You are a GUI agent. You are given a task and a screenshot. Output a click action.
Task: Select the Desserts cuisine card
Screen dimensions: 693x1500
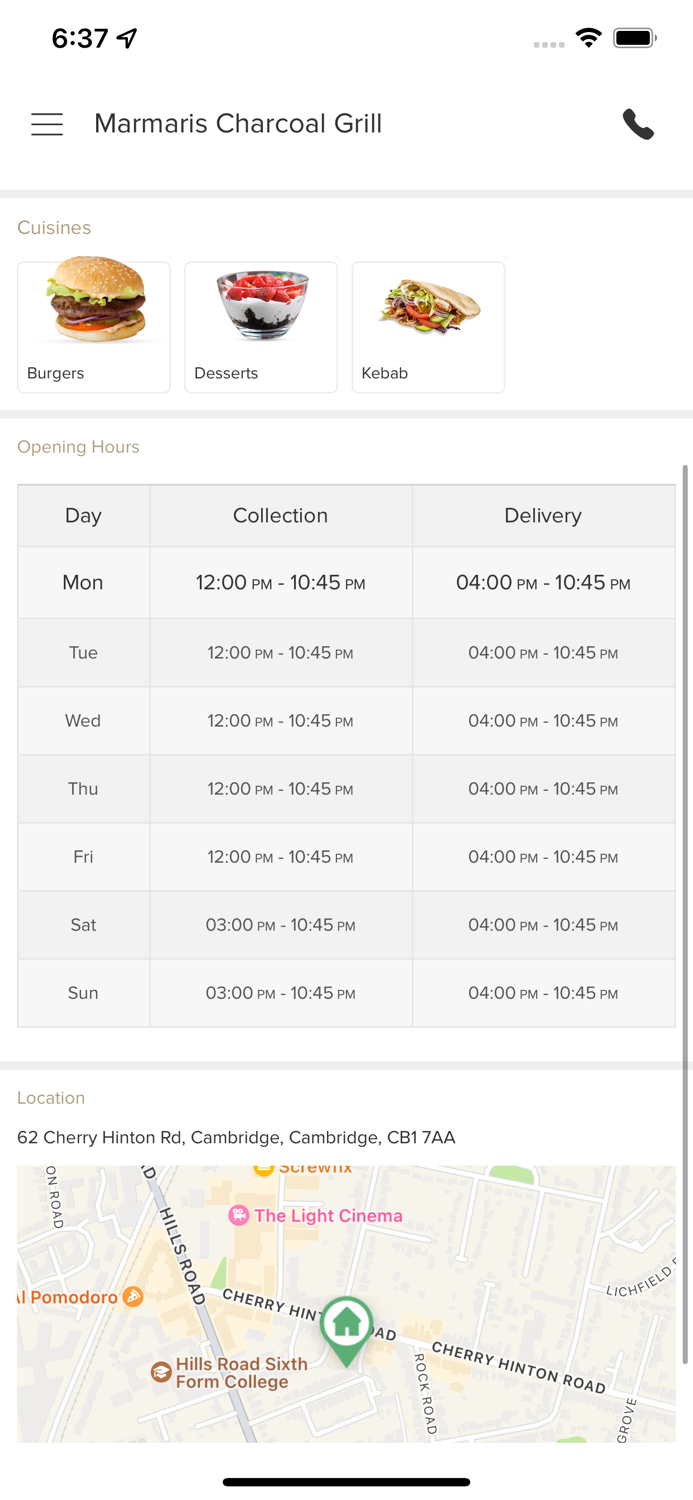261,327
